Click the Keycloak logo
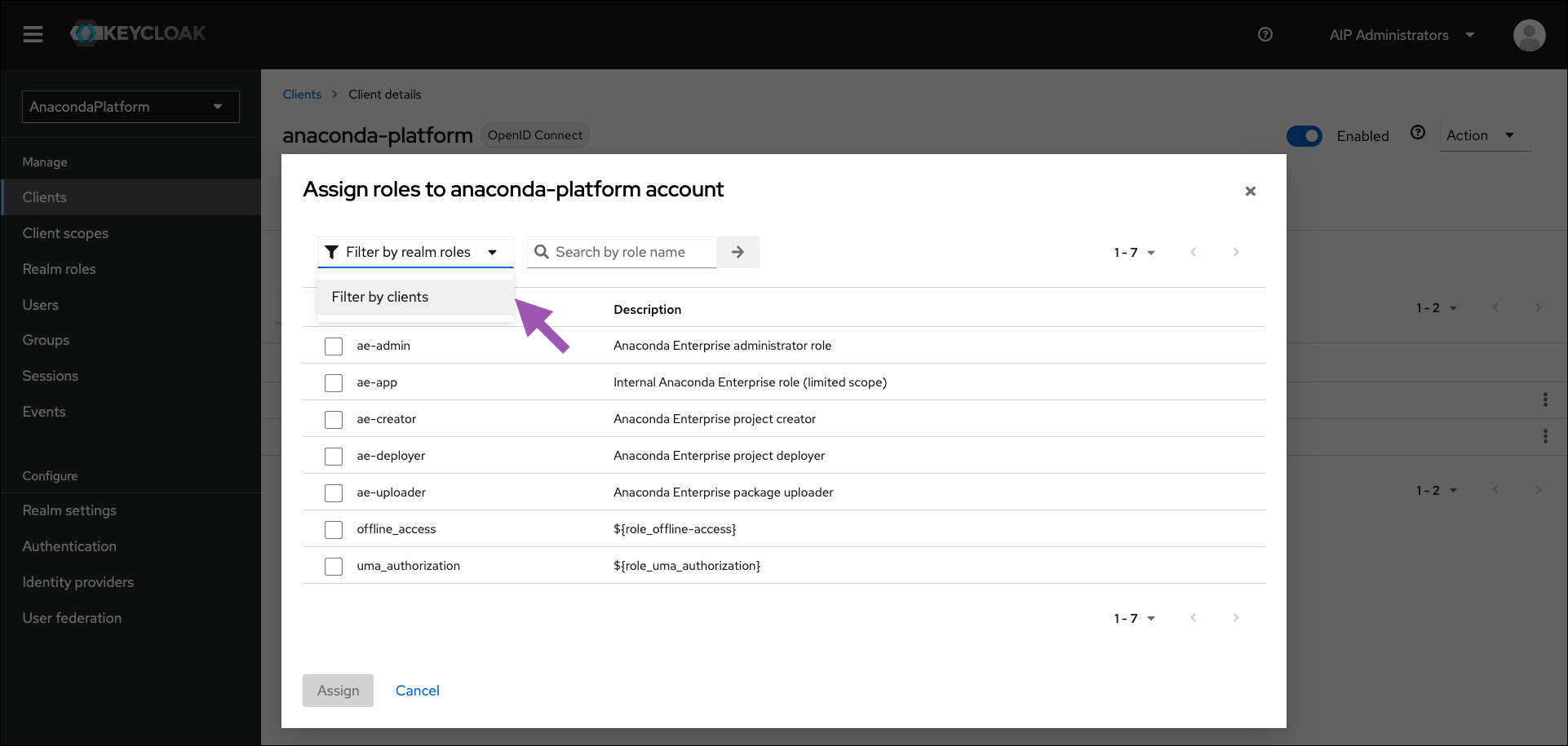Screen dimensions: 1568x746 138,33
